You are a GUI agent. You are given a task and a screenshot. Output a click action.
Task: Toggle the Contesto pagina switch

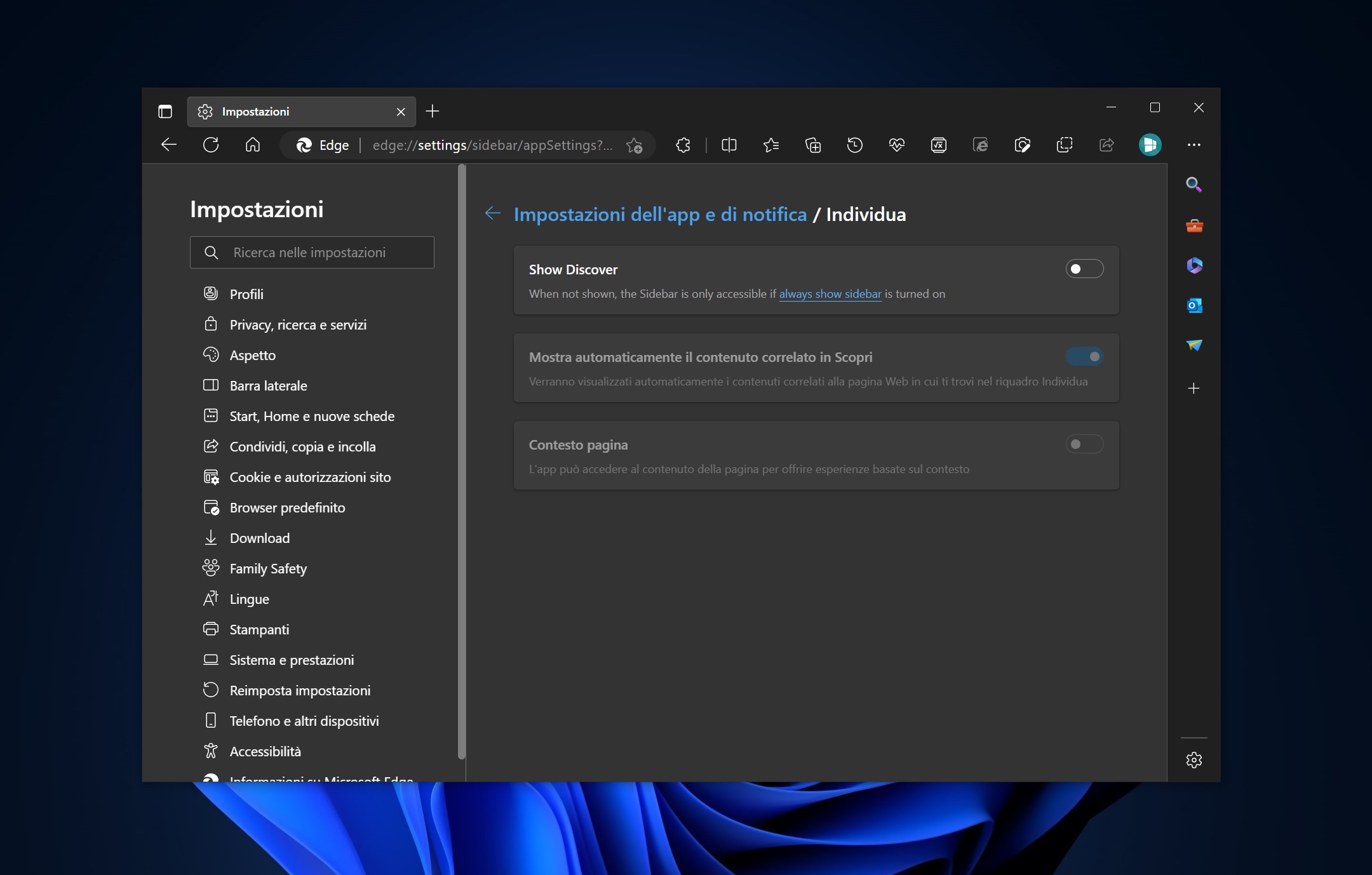point(1084,444)
